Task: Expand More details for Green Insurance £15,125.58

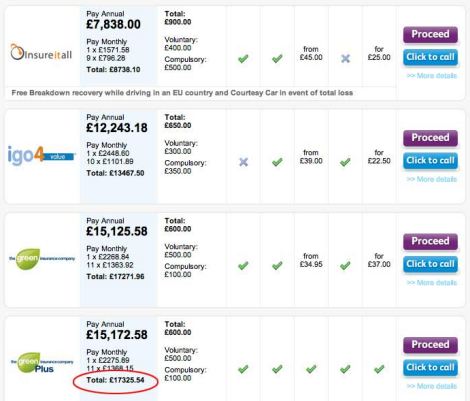Action: click(432, 283)
